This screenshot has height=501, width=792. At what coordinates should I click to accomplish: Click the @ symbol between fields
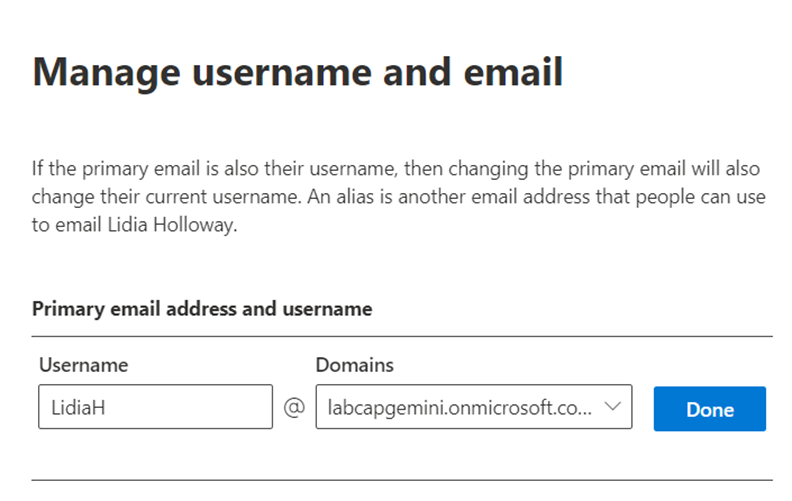tap(294, 407)
